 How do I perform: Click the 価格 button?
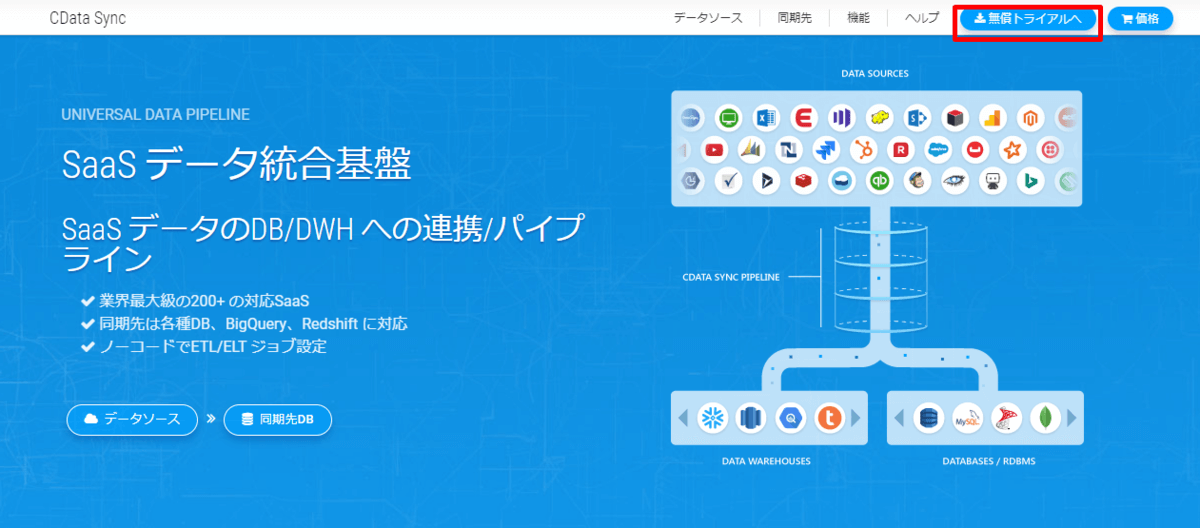(x=1140, y=19)
